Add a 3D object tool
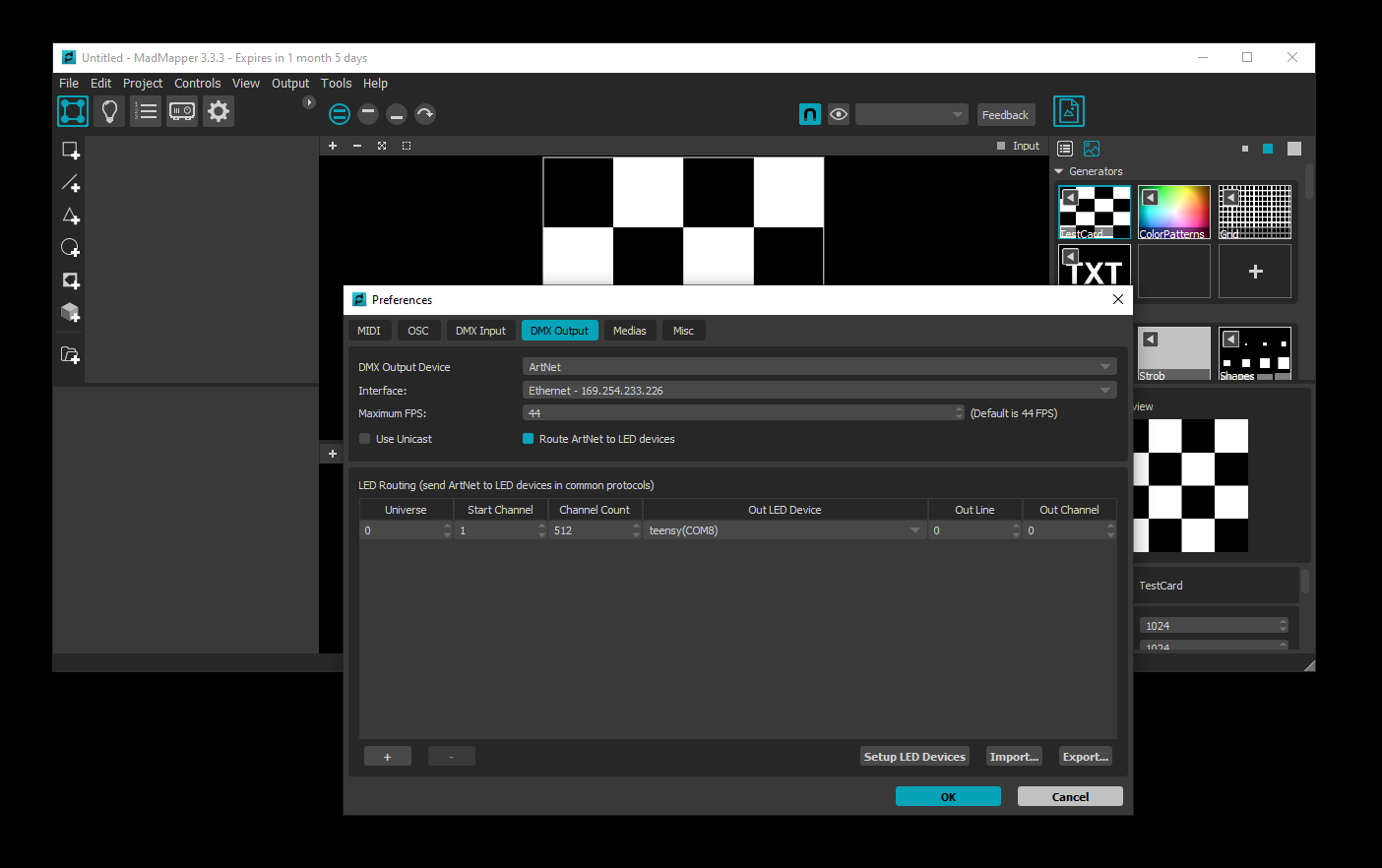The height and width of the screenshot is (868, 1382). pos(71,313)
